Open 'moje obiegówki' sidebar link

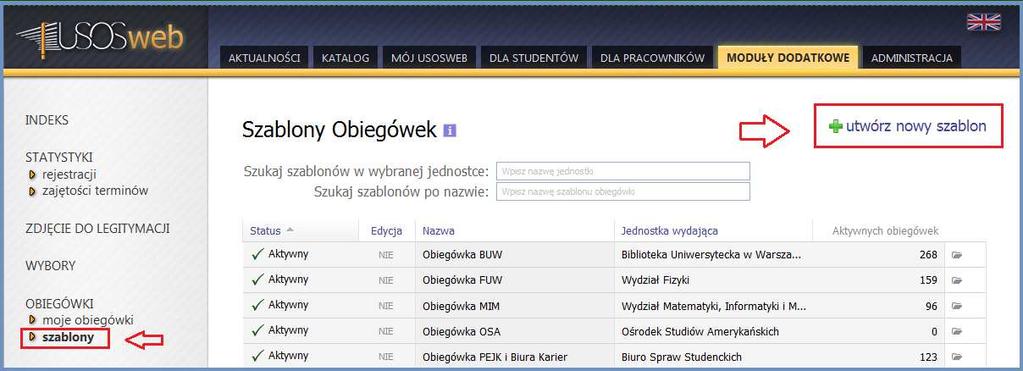tap(88, 320)
